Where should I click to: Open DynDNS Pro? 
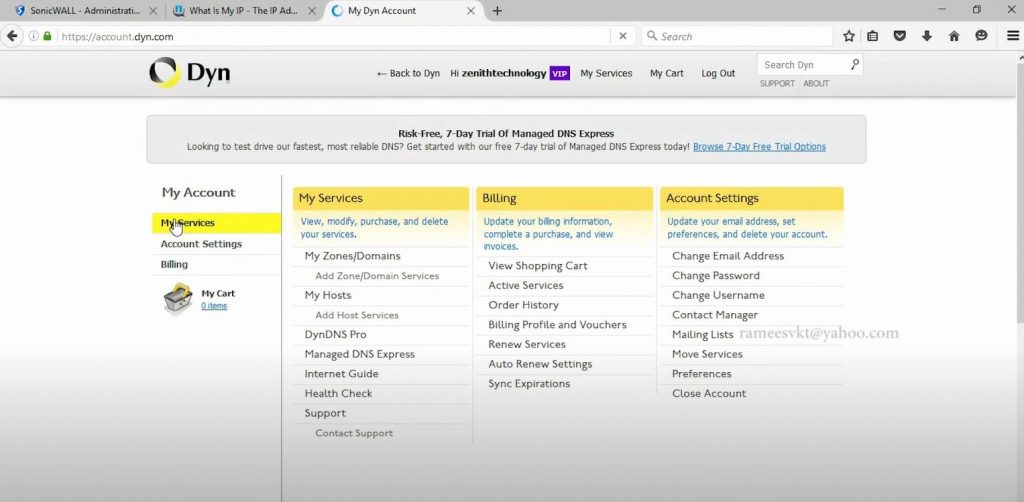336,334
